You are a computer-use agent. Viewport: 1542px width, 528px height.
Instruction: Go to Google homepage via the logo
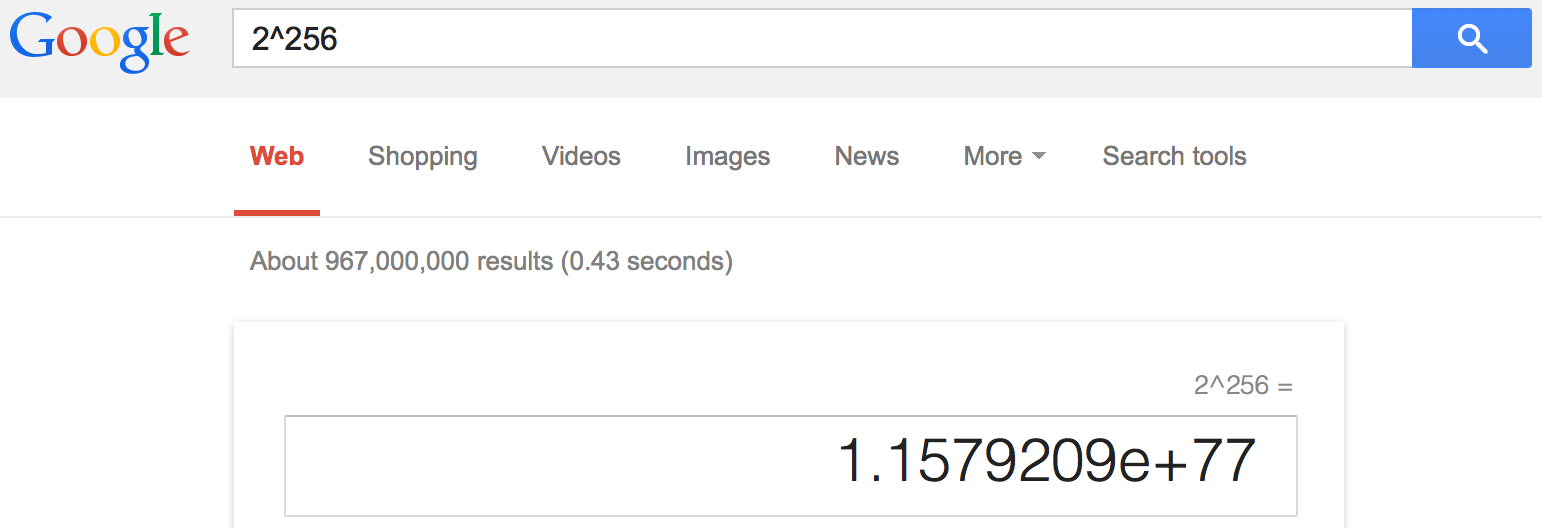(x=99, y=42)
